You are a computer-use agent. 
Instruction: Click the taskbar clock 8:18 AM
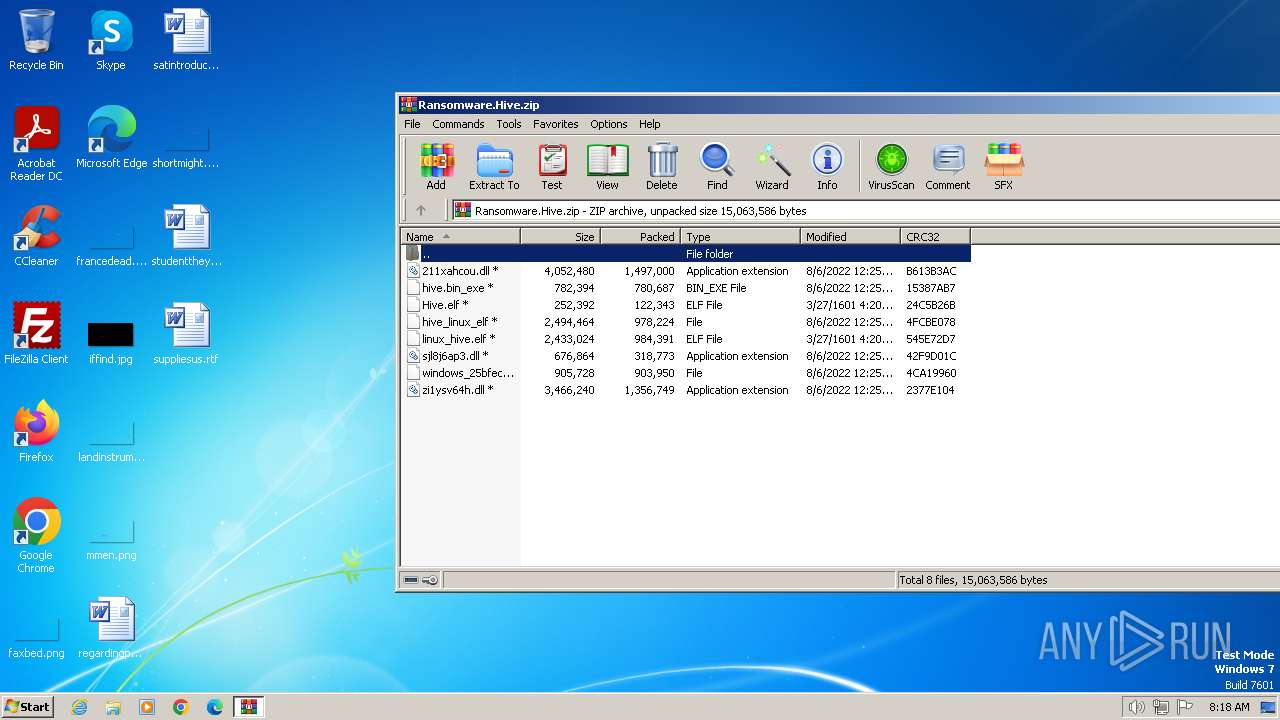pyautogui.click(x=1229, y=707)
